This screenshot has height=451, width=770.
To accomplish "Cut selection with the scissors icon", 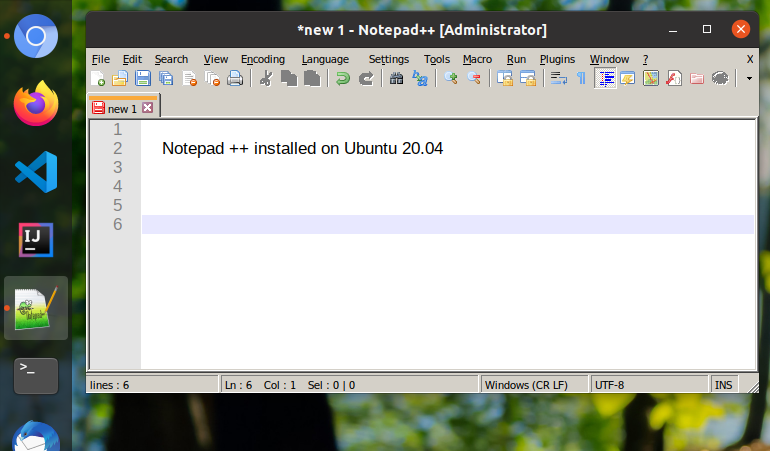I will click(266, 78).
